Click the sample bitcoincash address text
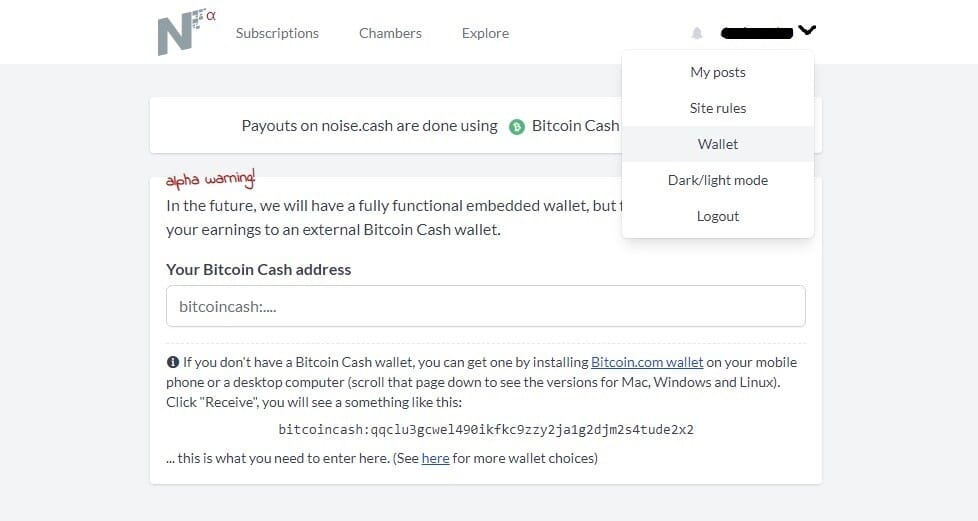The width and height of the screenshot is (978, 521). [x=486, y=429]
